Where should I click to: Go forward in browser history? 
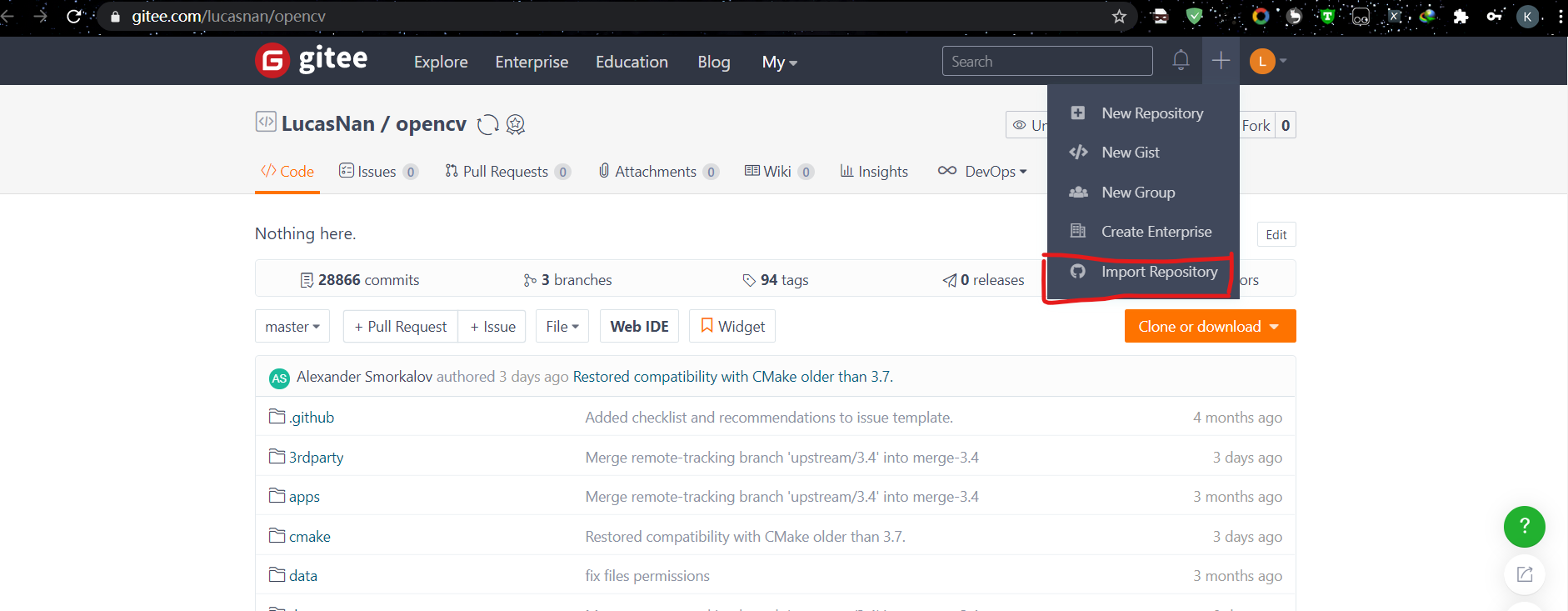point(40,17)
